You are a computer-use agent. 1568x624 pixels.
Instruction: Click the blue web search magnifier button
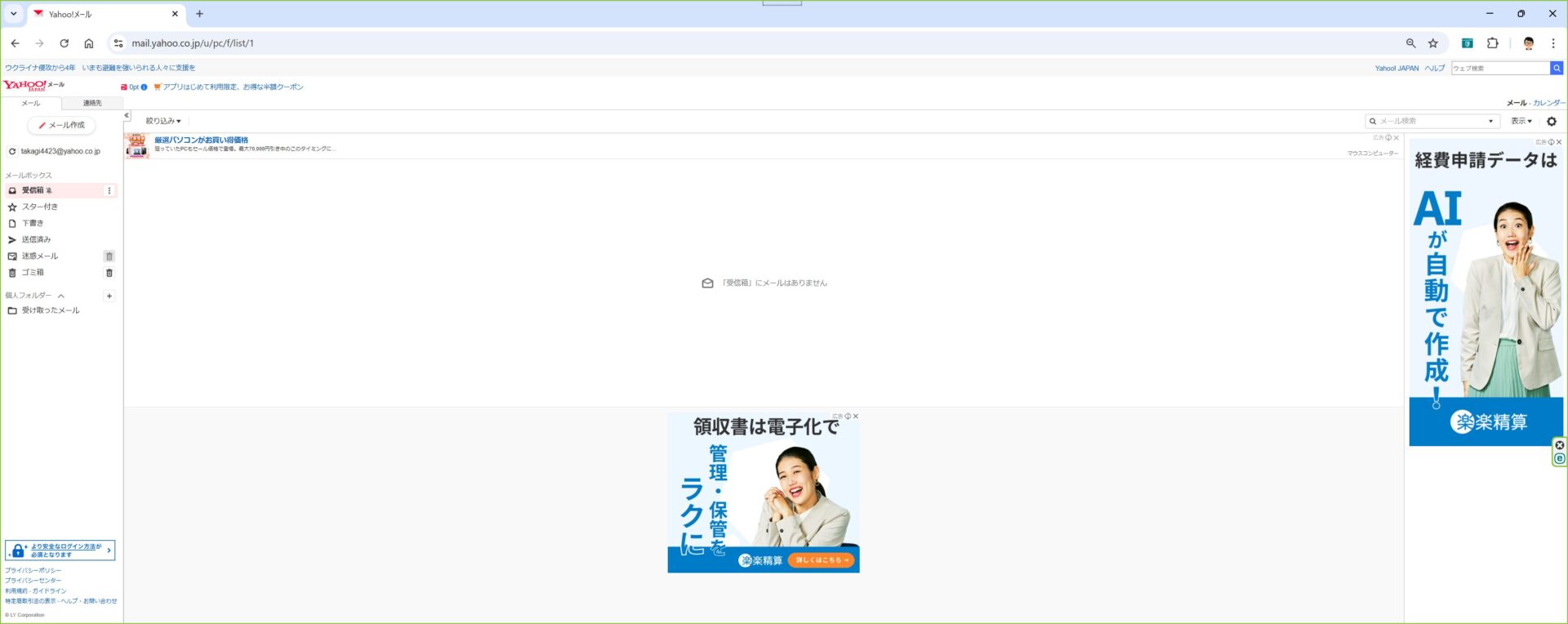(1557, 69)
